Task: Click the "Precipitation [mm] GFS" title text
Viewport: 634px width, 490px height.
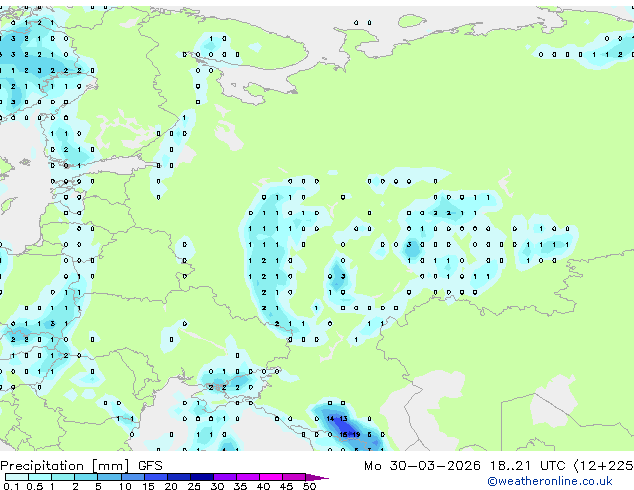Action: (x=81, y=466)
